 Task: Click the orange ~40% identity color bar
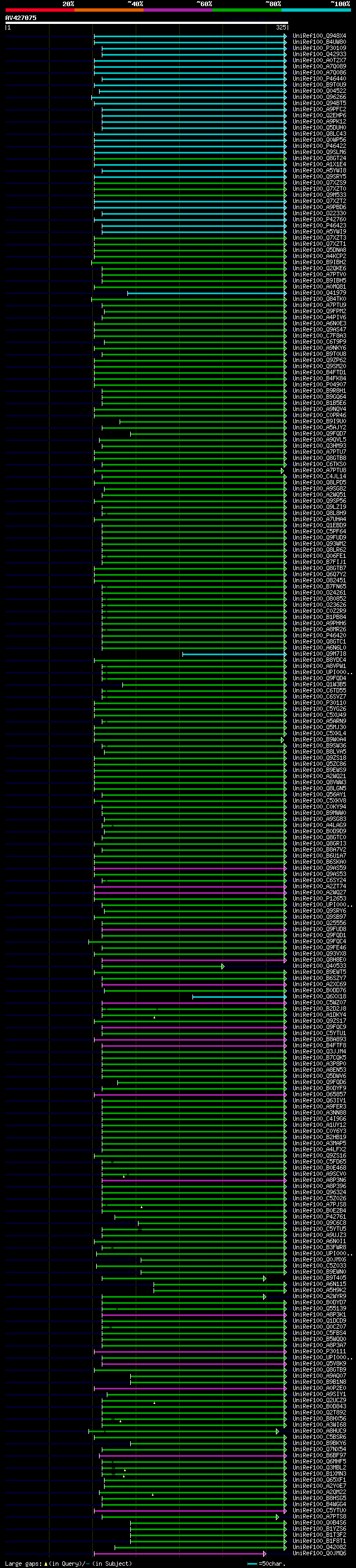point(109,10)
